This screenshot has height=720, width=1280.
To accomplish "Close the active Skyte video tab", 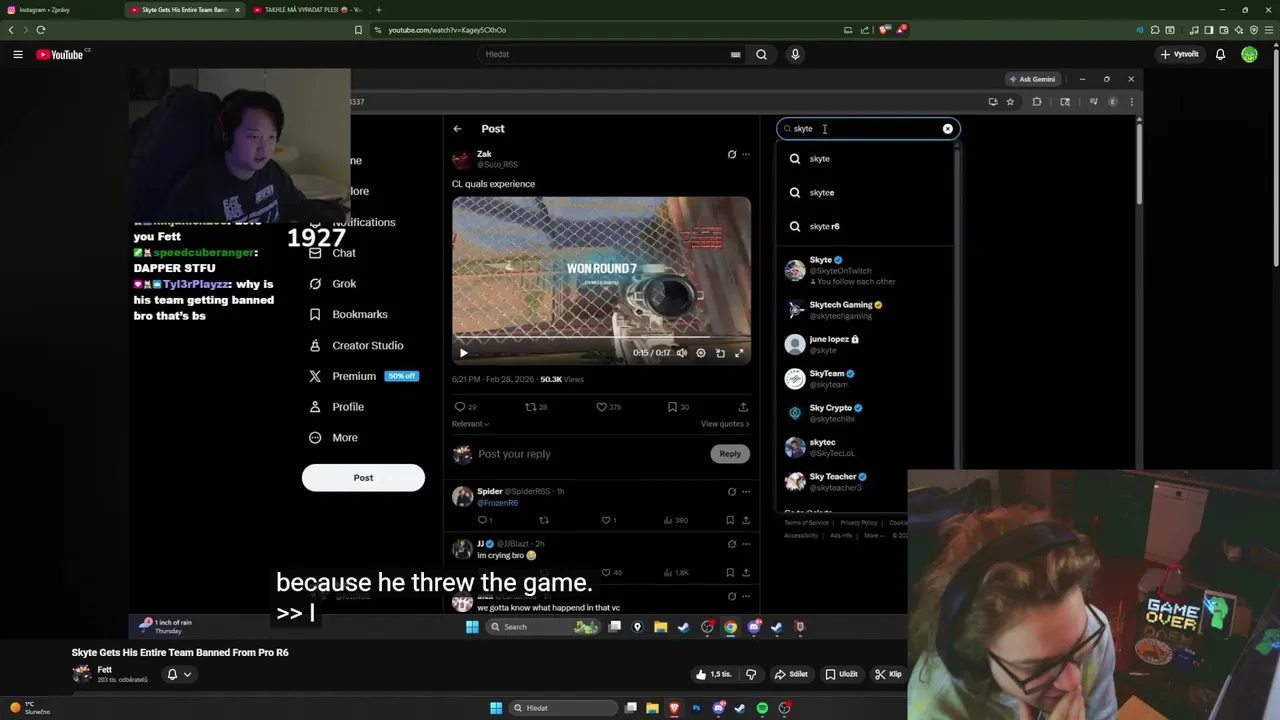I will [237, 10].
